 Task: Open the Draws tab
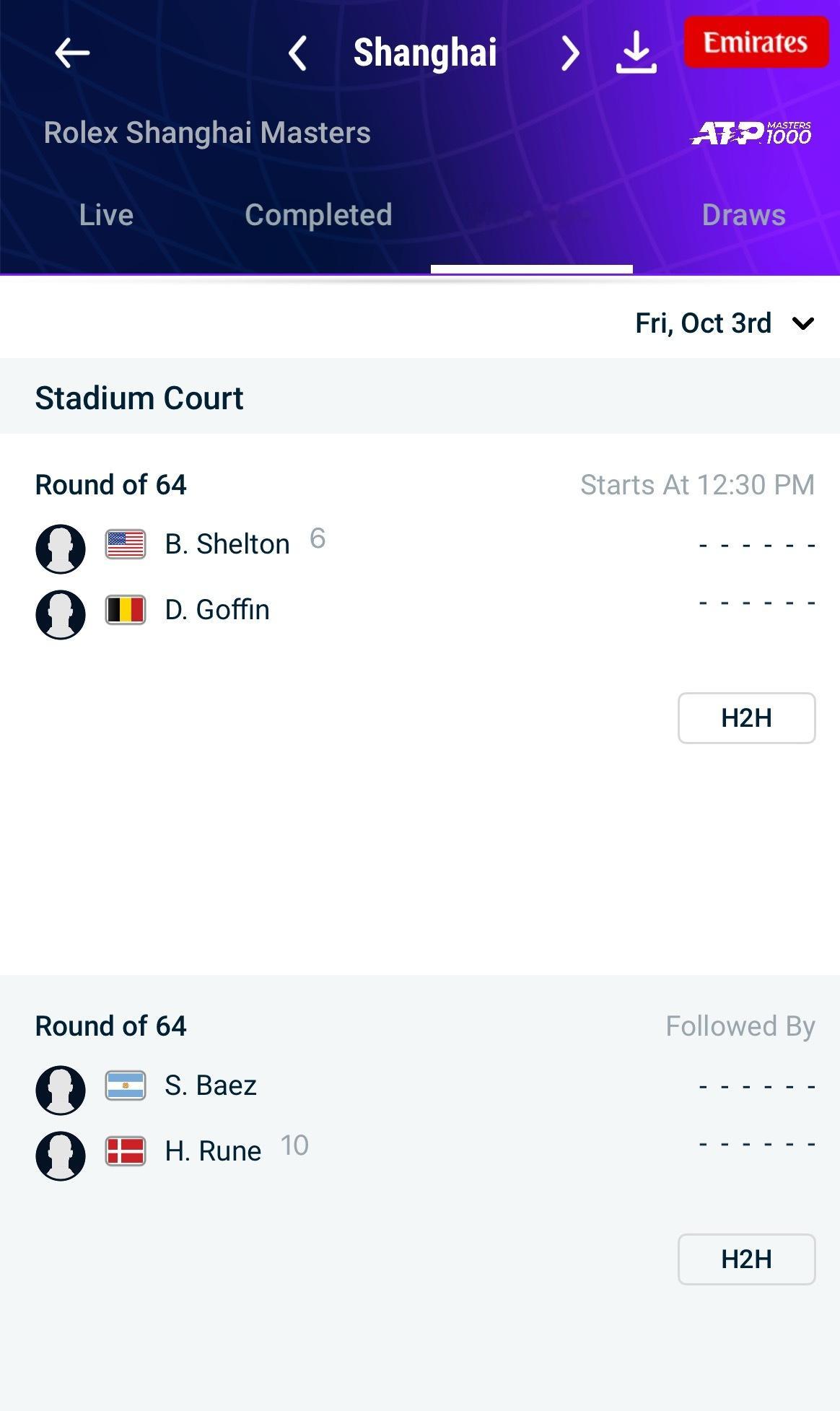pos(743,215)
